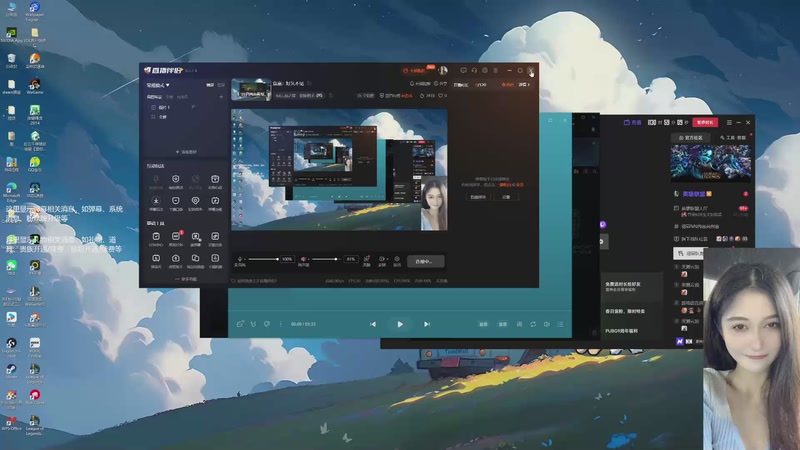Click the 添加素材 add source button

click(x=186, y=152)
